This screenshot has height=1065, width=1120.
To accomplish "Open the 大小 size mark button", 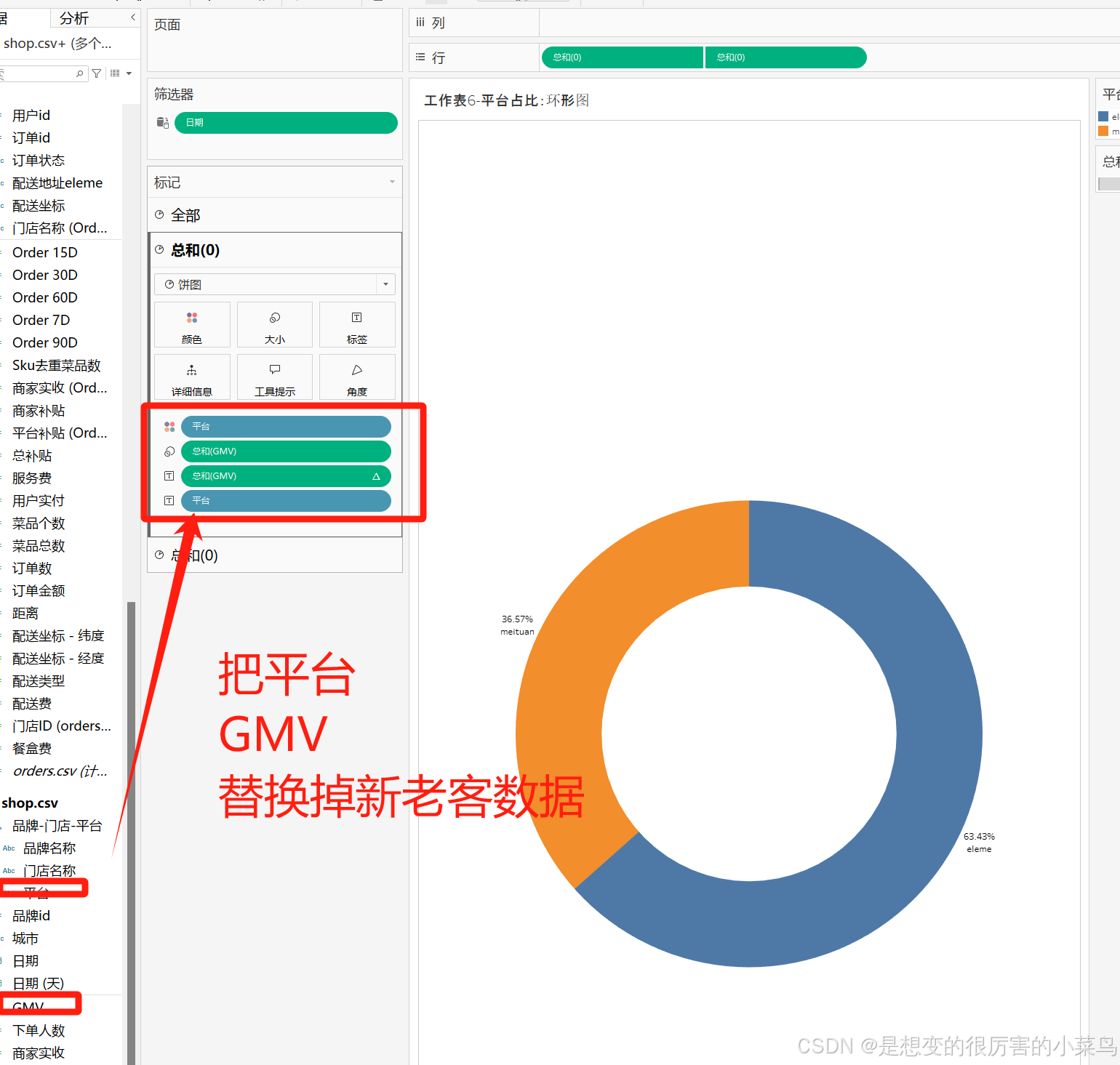I will click(x=275, y=325).
